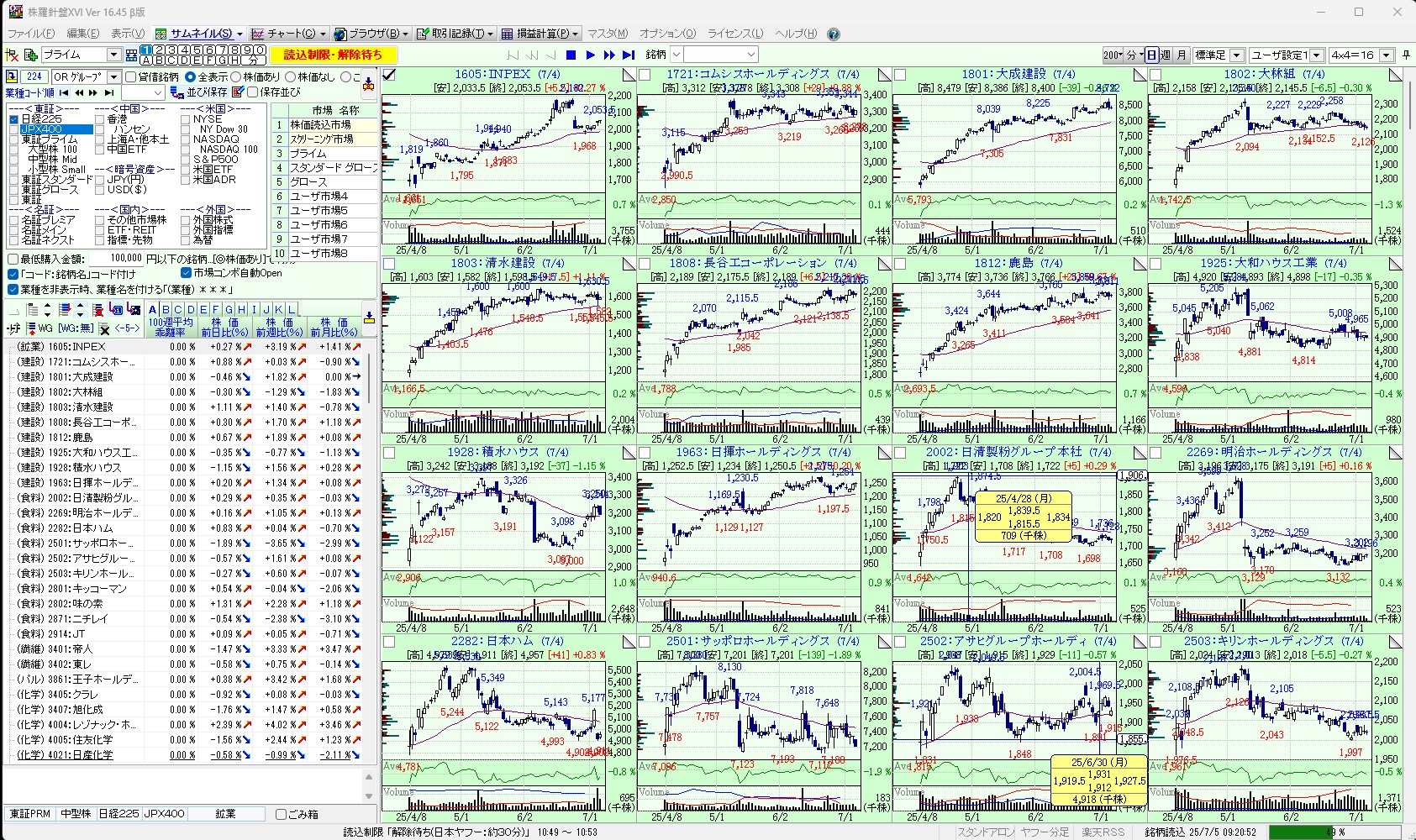This screenshot has height=840, width=1416.
Task: Switch to monthly chart with 月 button
Action: (1181, 55)
